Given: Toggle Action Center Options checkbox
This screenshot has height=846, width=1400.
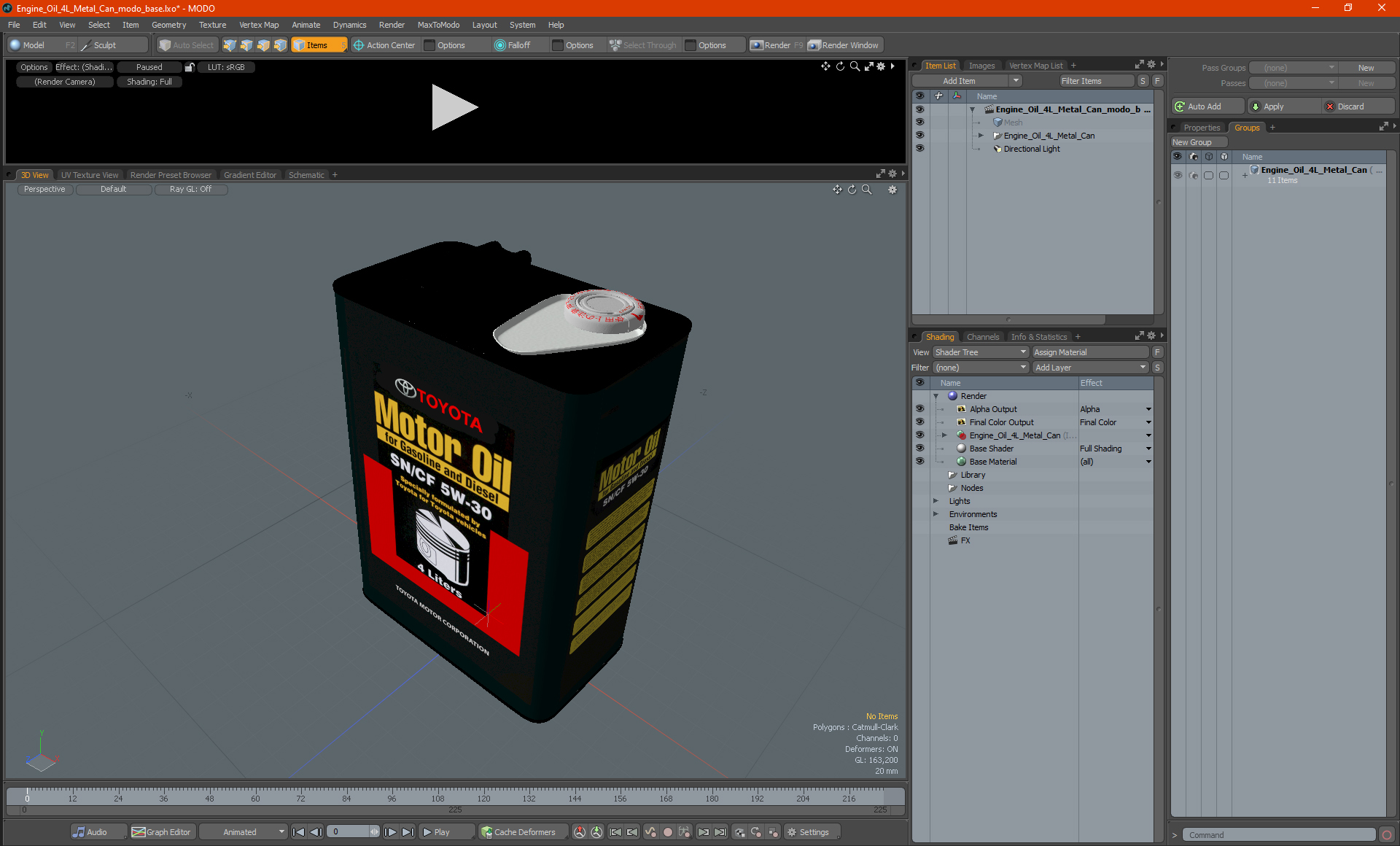Looking at the screenshot, I should tap(429, 45).
